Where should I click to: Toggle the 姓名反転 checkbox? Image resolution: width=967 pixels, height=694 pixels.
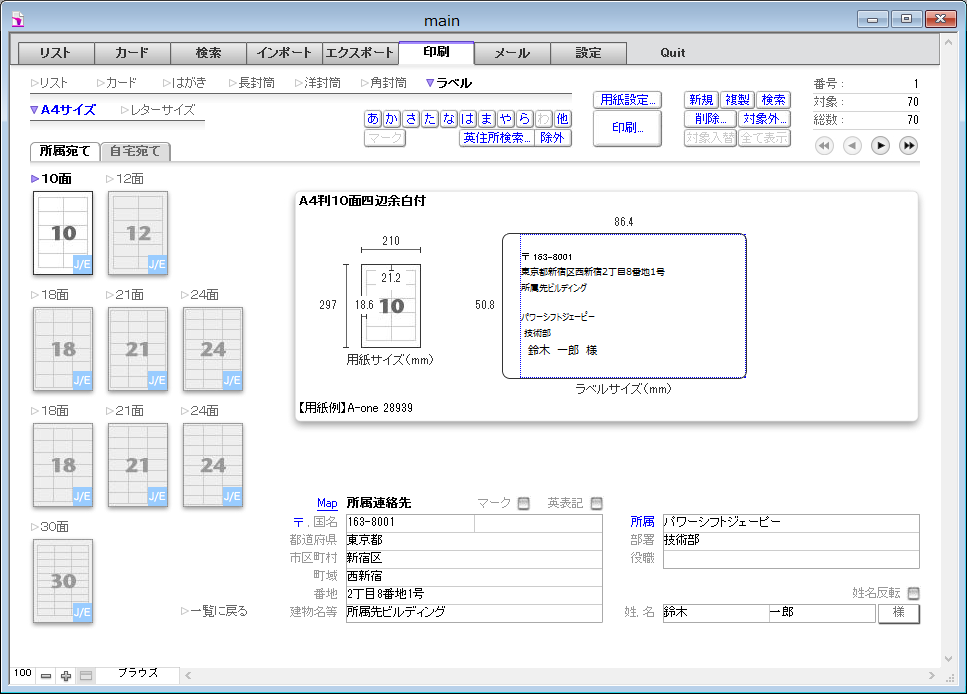(912, 593)
